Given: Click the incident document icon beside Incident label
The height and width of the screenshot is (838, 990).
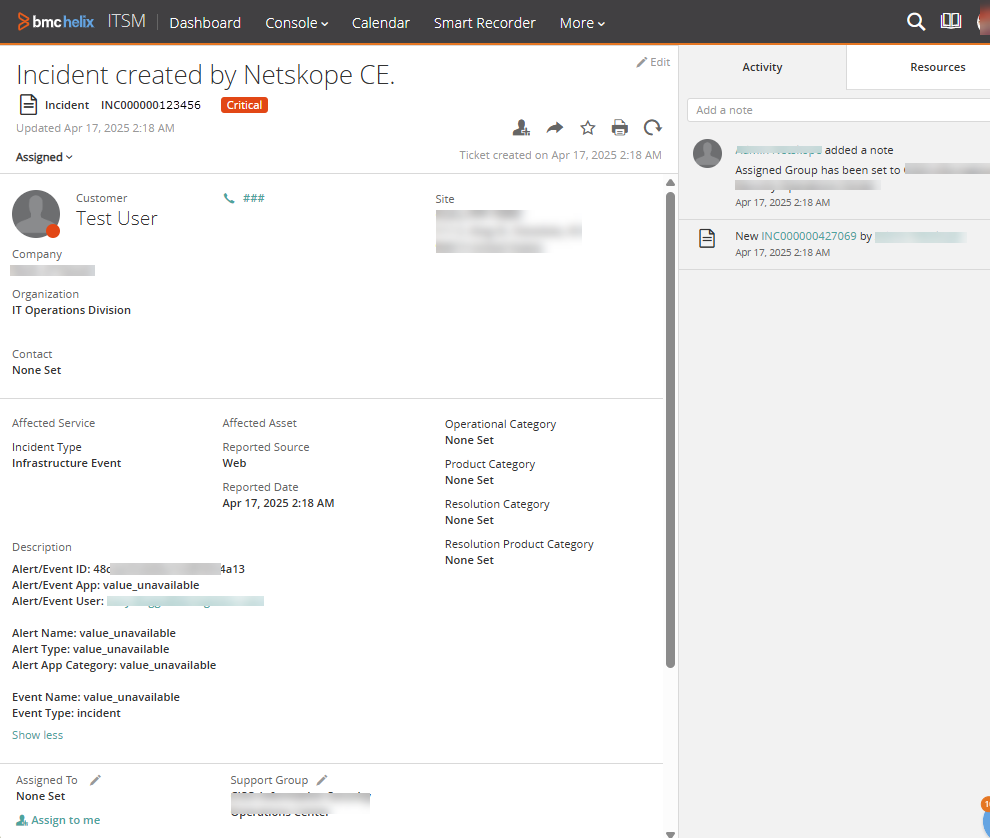Looking at the screenshot, I should [28, 105].
